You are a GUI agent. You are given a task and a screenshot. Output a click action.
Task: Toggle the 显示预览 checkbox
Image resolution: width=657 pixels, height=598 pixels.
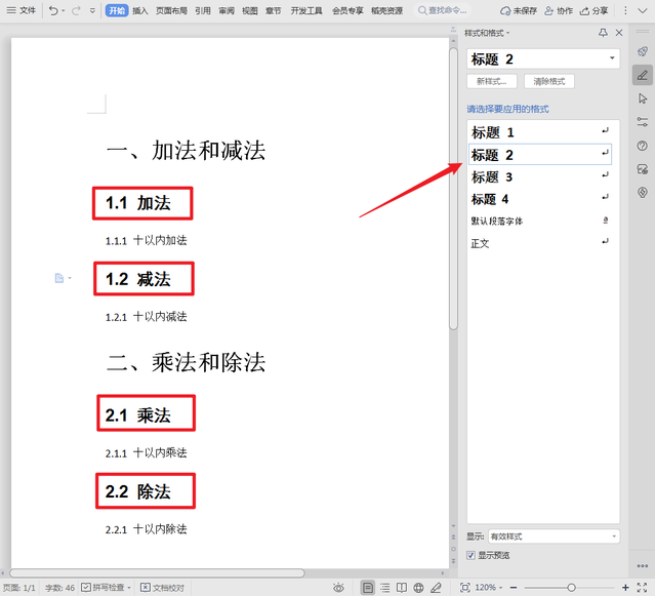(471, 555)
